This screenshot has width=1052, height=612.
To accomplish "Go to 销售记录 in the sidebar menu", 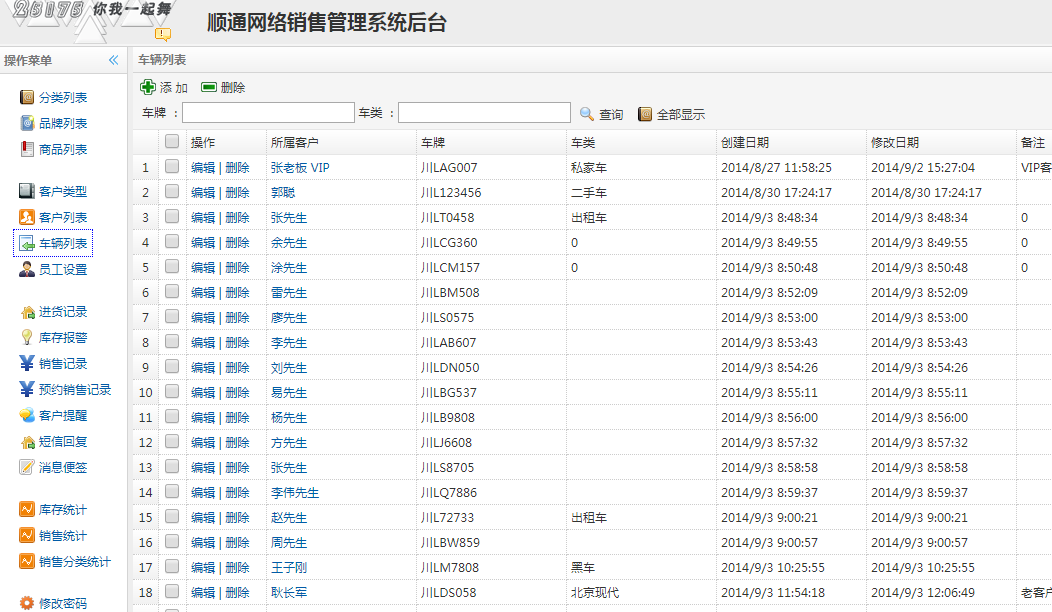I will (x=62, y=363).
